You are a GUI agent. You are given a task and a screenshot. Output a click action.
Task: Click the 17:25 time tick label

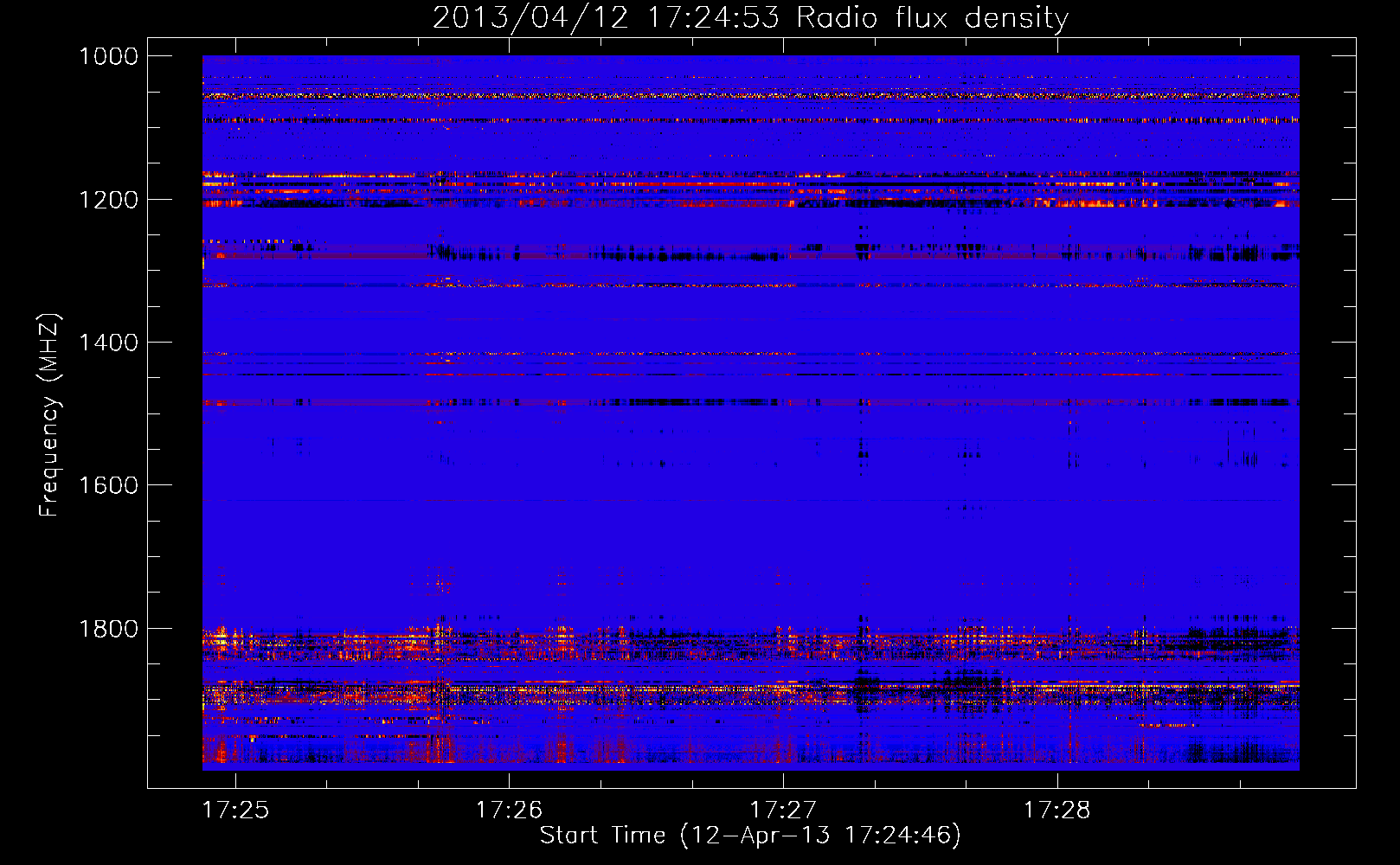coord(235,810)
